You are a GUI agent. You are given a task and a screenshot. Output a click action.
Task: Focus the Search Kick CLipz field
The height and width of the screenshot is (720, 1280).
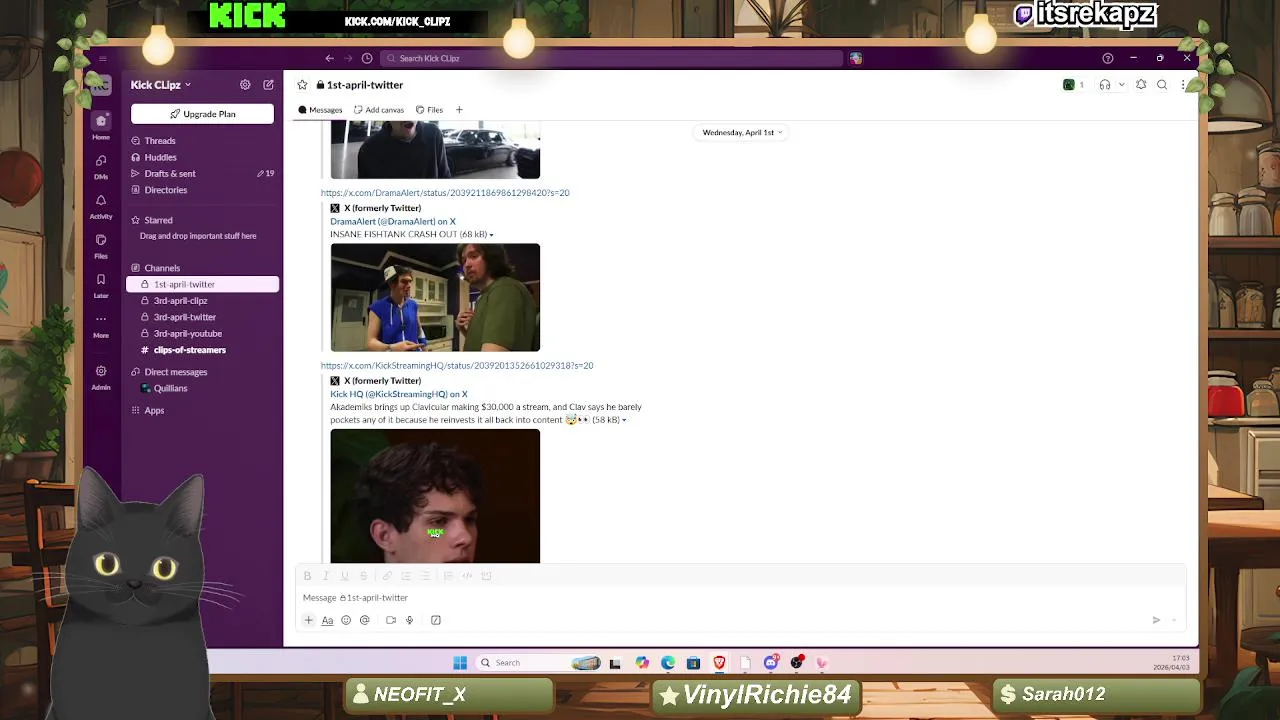(611, 58)
